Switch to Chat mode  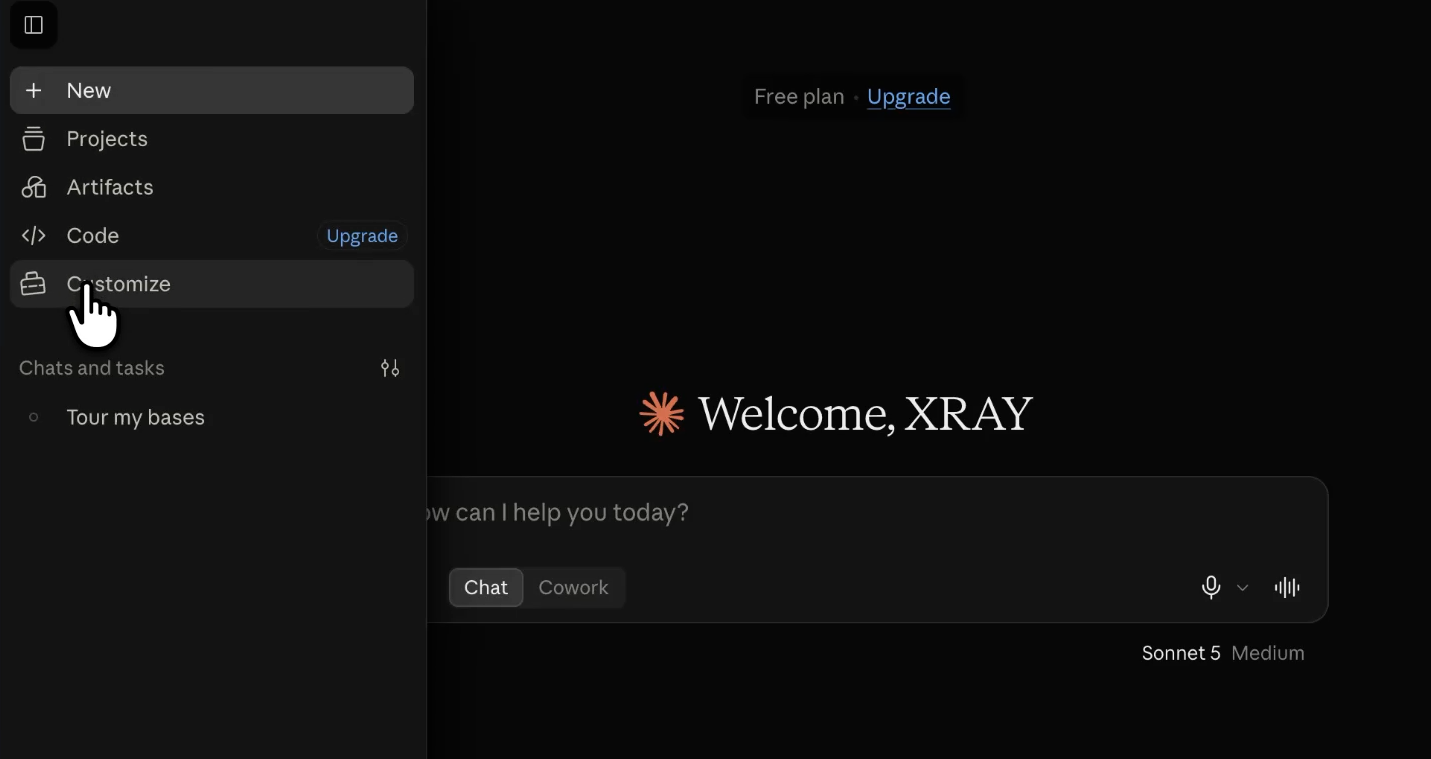point(486,587)
